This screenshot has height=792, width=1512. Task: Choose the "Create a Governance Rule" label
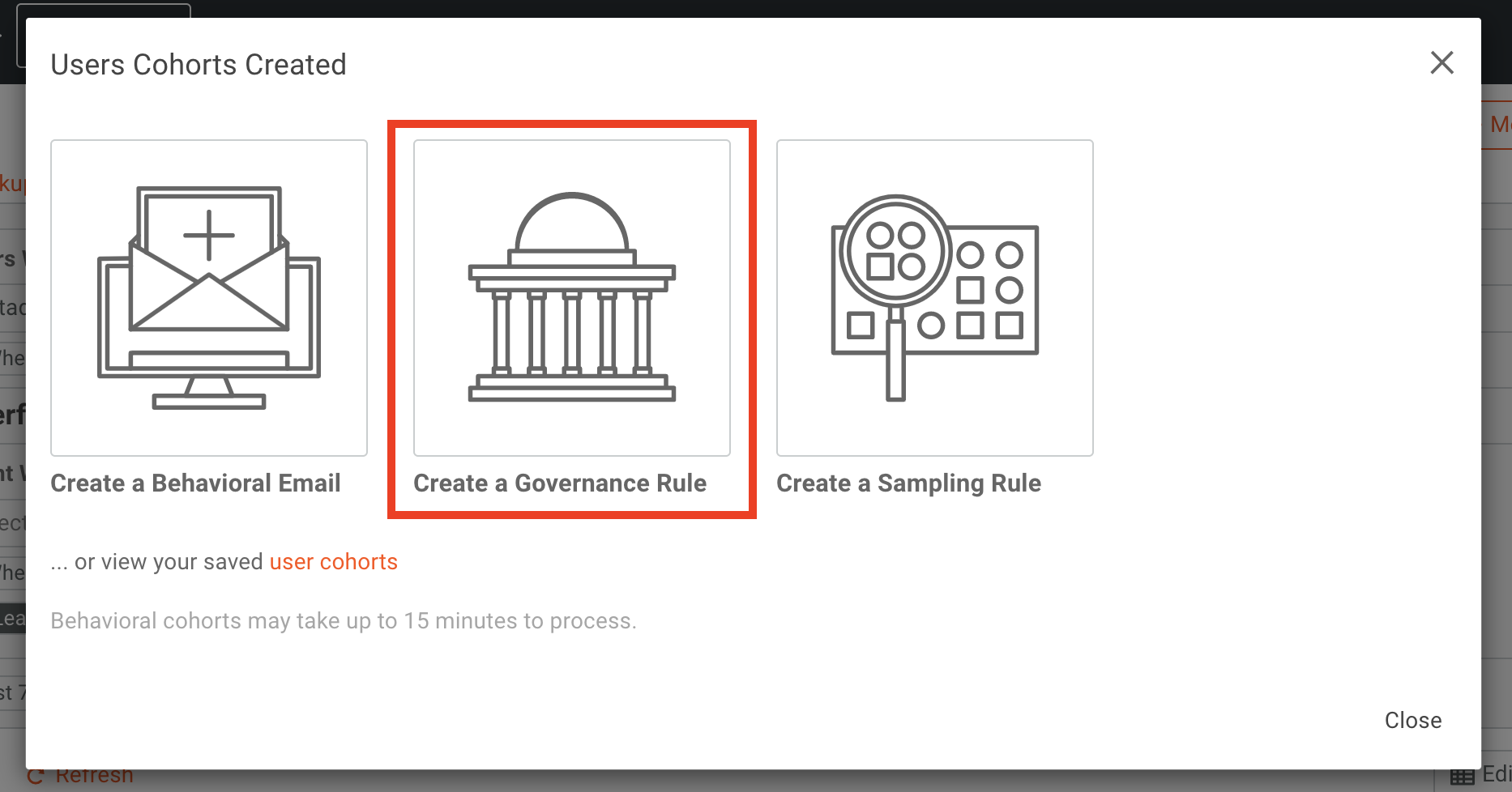(x=560, y=483)
